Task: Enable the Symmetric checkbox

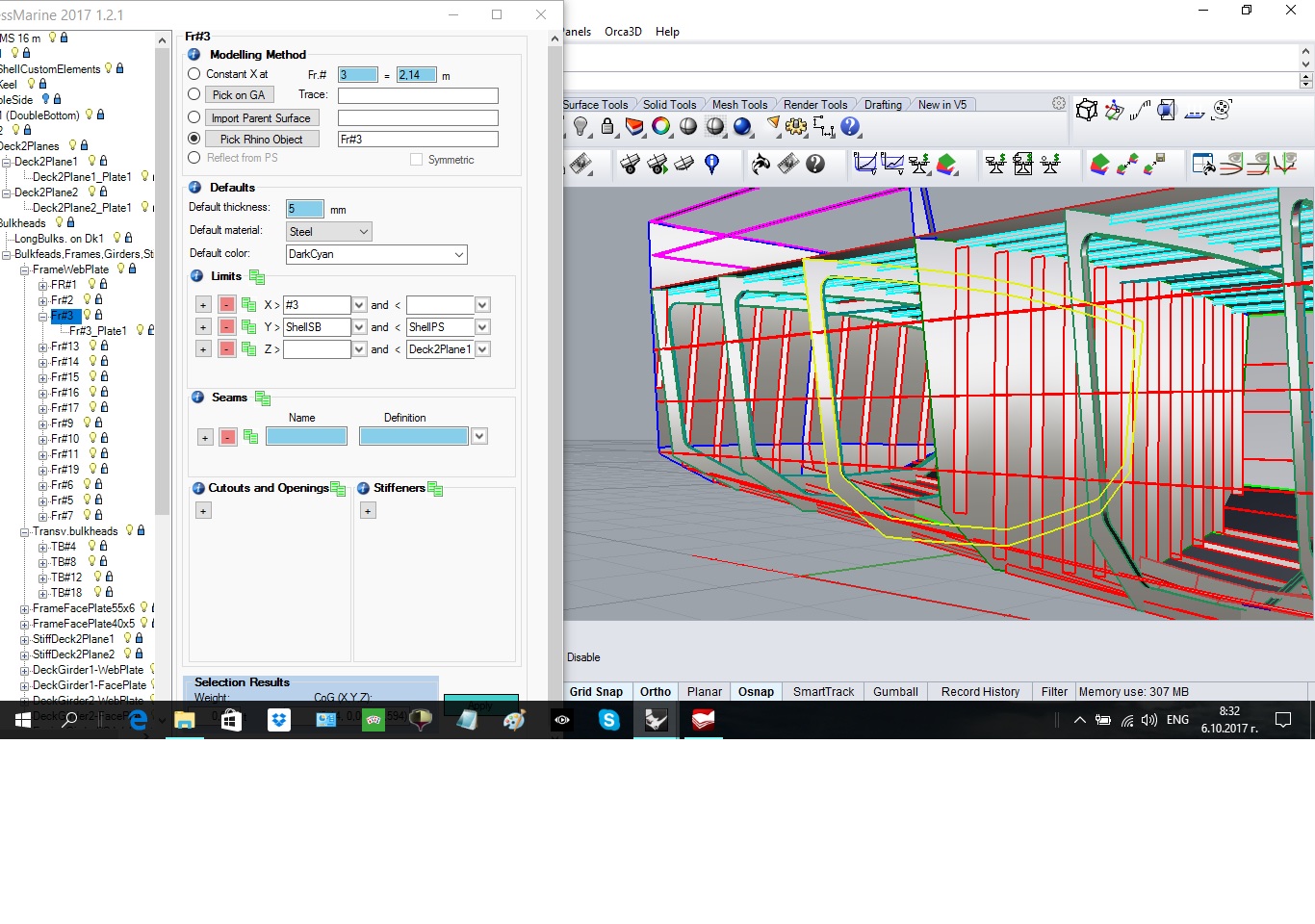Action: (x=417, y=160)
